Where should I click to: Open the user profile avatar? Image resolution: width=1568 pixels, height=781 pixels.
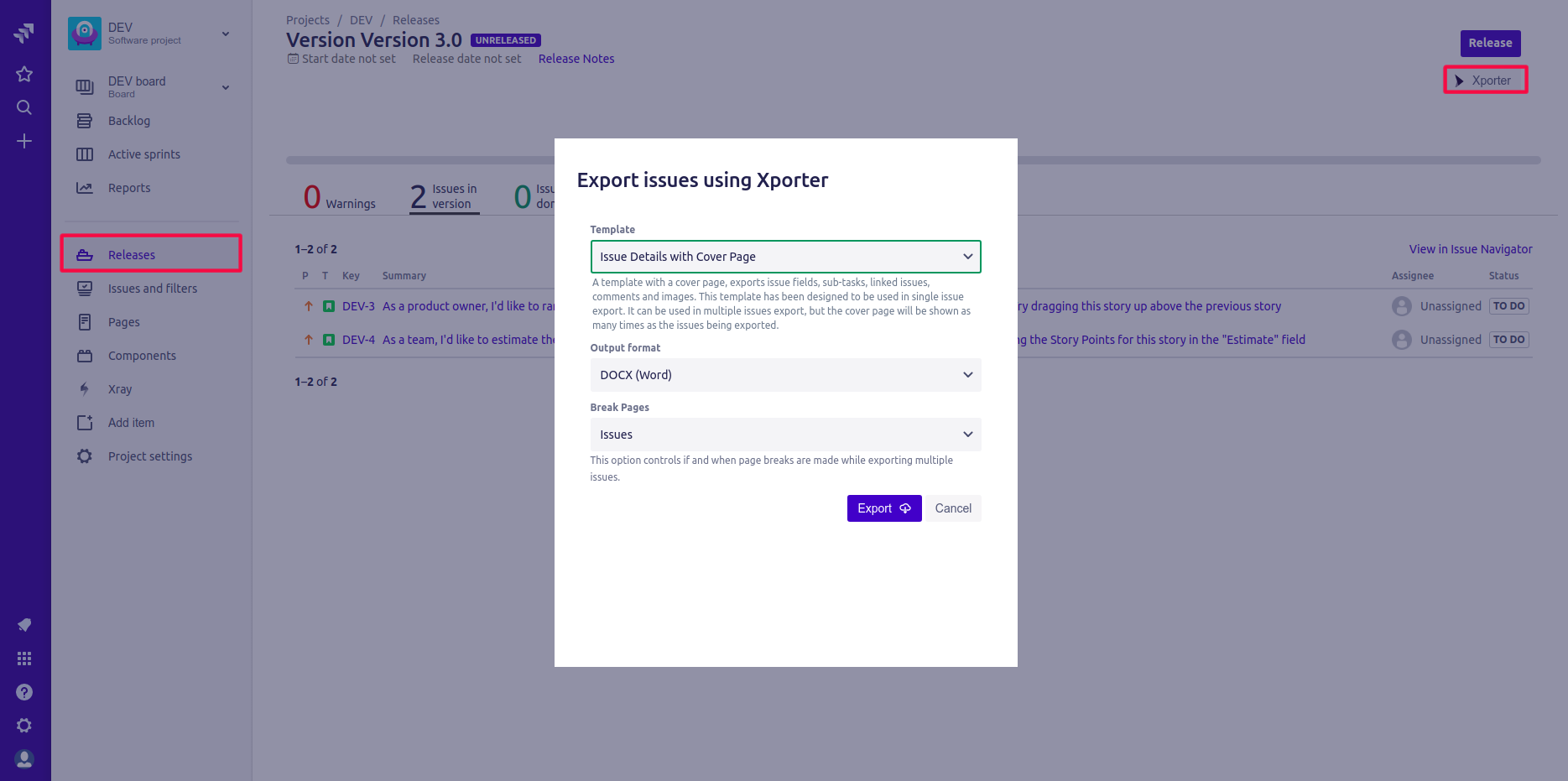pyautogui.click(x=24, y=759)
